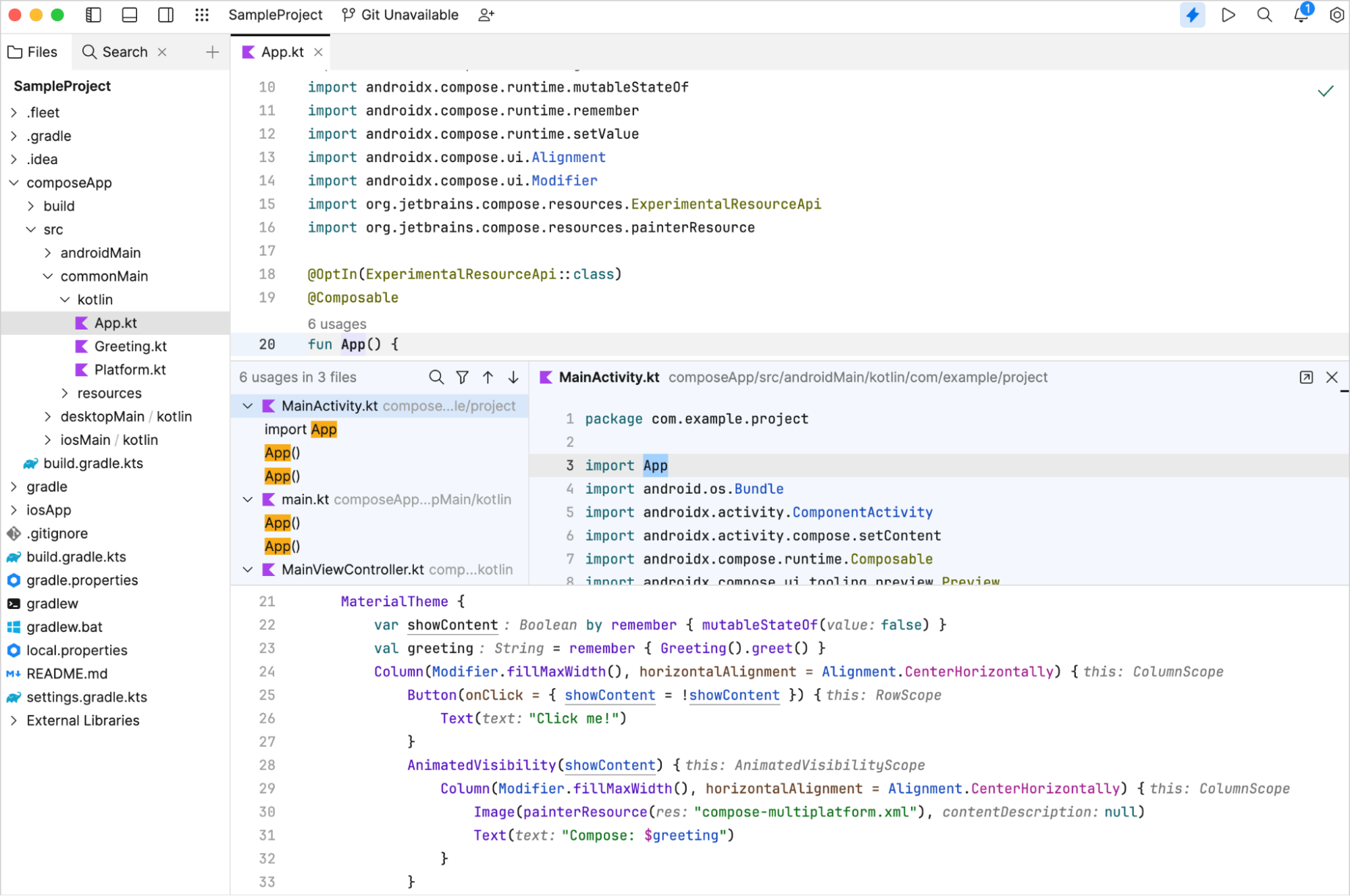Expand External Libraries node
This screenshot has width=1350, height=896.
click(14, 720)
